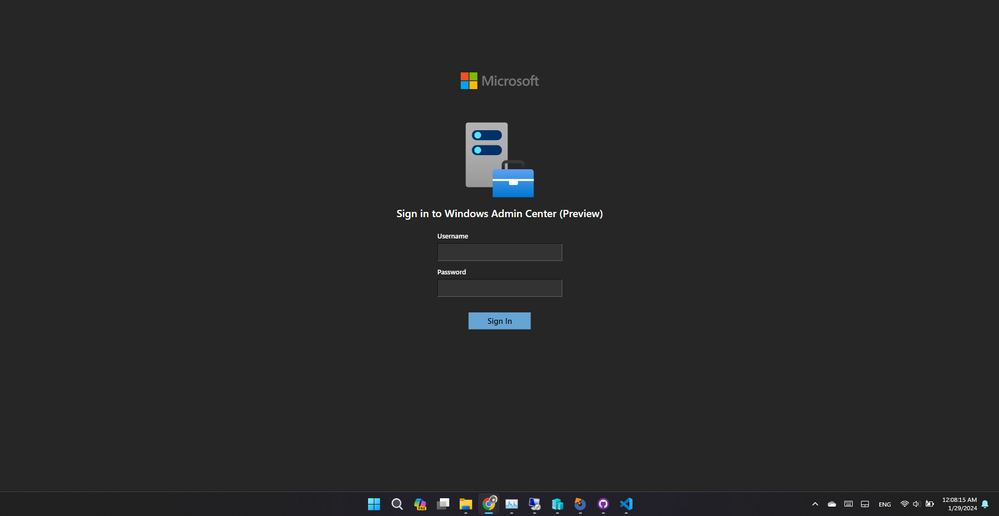Click the battery tray icon

[930, 504]
